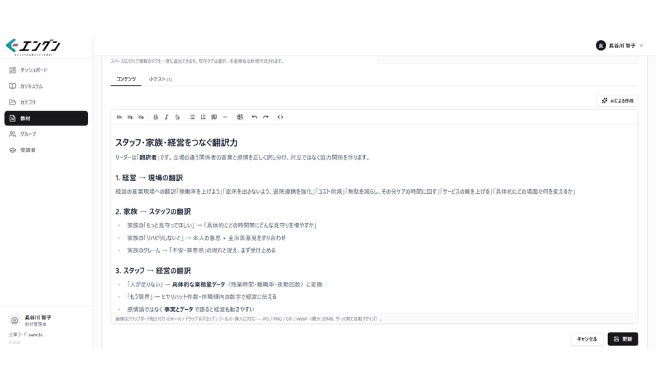Screen dimensions: 656x385
Task: Click the bullet 「もう限界」
Action: click(202, 297)
